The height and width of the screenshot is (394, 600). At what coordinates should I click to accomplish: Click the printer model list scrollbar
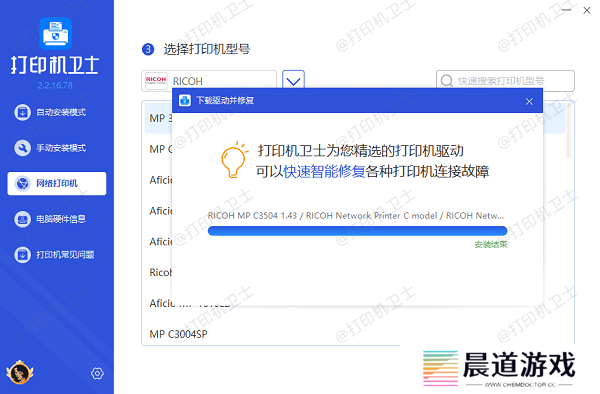[568, 130]
